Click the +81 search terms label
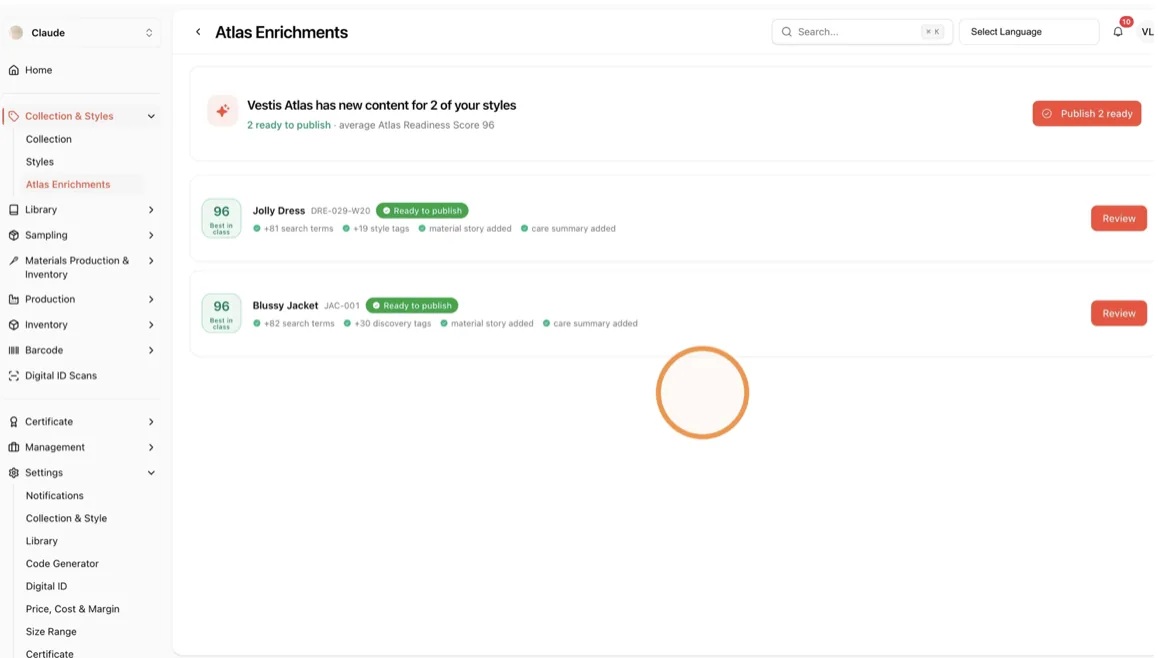Image resolution: width=1158 pixels, height=658 pixels. click(298, 229)
